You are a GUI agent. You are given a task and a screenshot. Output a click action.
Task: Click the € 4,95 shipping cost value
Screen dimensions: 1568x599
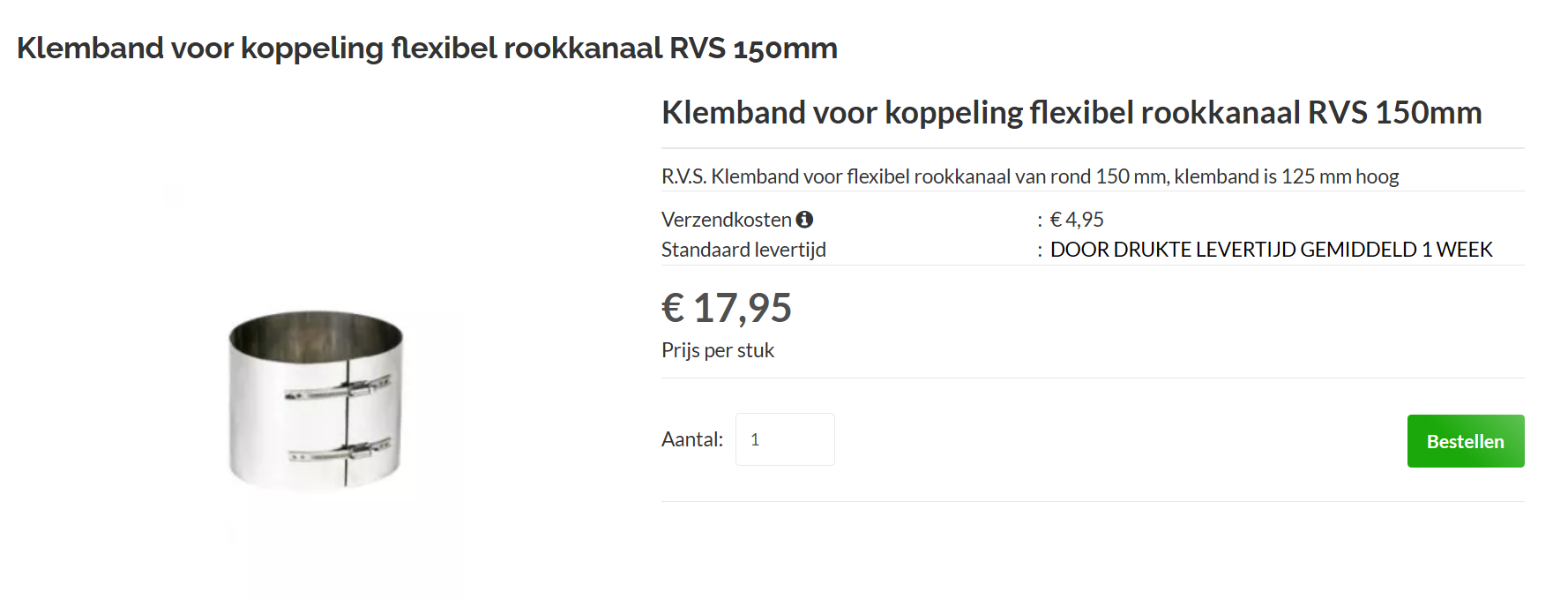(1077, 220)
